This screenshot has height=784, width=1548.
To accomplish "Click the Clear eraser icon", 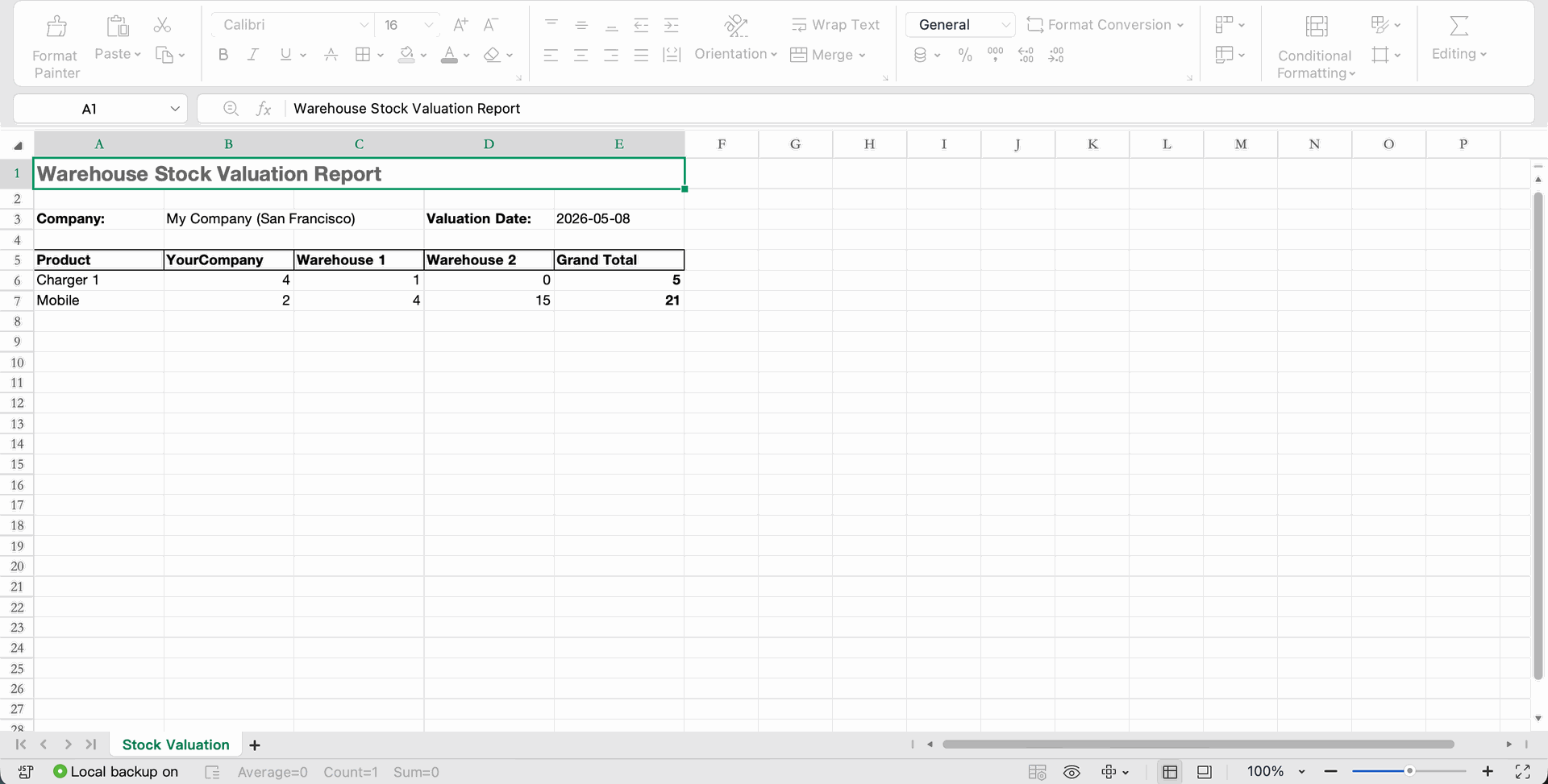I will click(x=492, y=55).
